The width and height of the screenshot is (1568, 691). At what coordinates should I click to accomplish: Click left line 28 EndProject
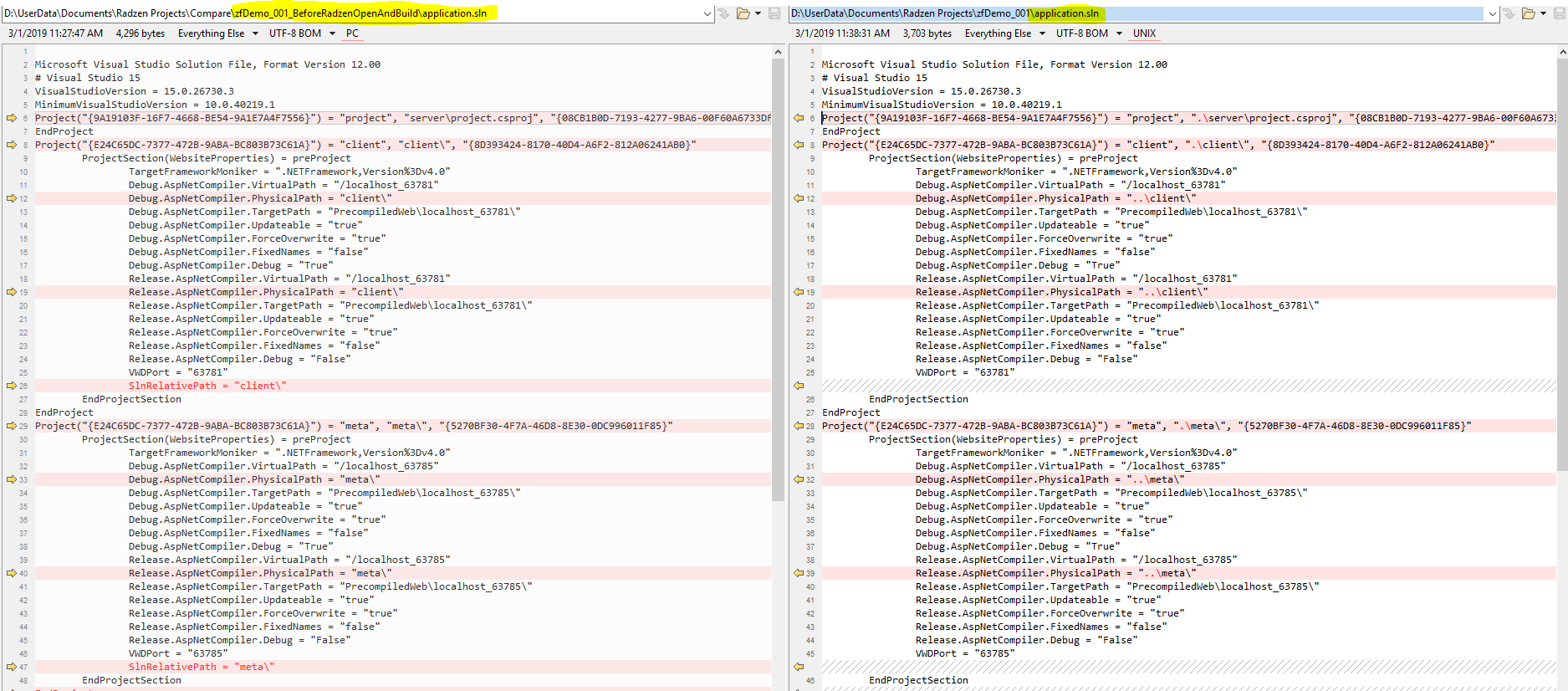point(64,412)
